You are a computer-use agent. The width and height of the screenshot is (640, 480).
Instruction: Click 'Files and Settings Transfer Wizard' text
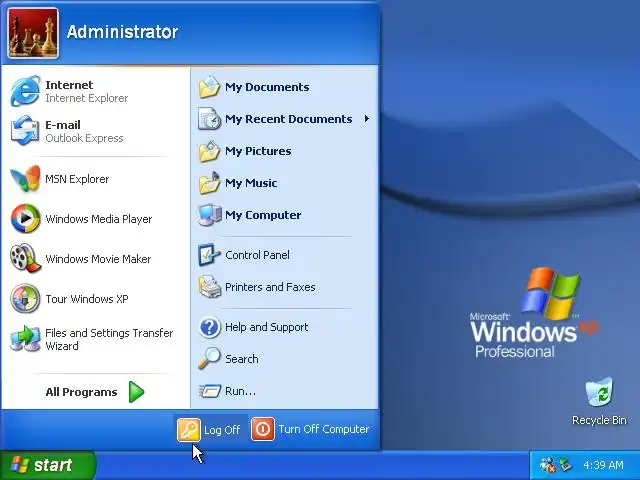point(109,340)
